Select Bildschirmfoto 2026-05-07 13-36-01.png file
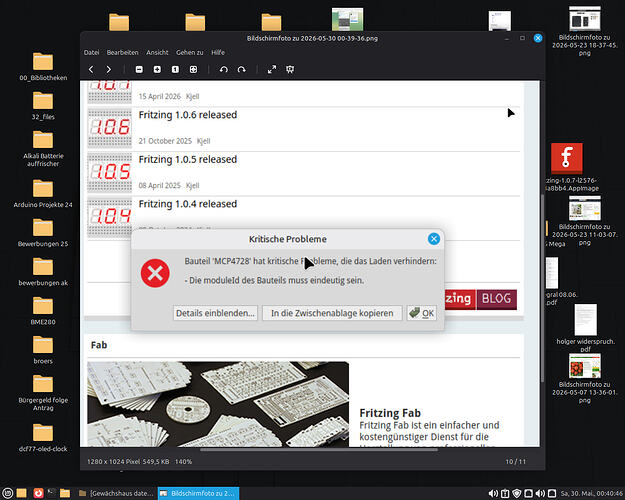This screenshot has width=625, height=500. [x=585, y=378]
